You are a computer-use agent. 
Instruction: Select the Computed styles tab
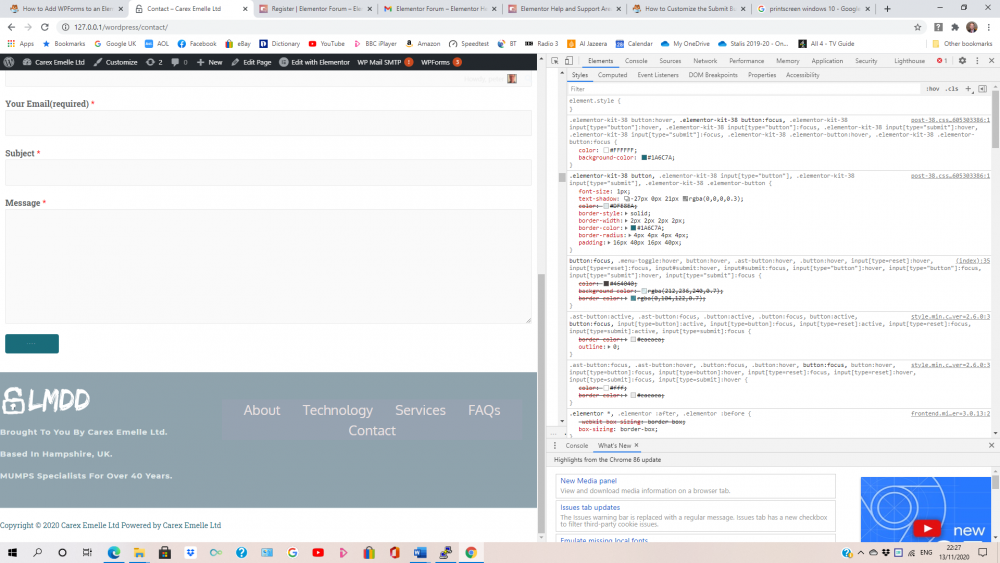(612, 75)
